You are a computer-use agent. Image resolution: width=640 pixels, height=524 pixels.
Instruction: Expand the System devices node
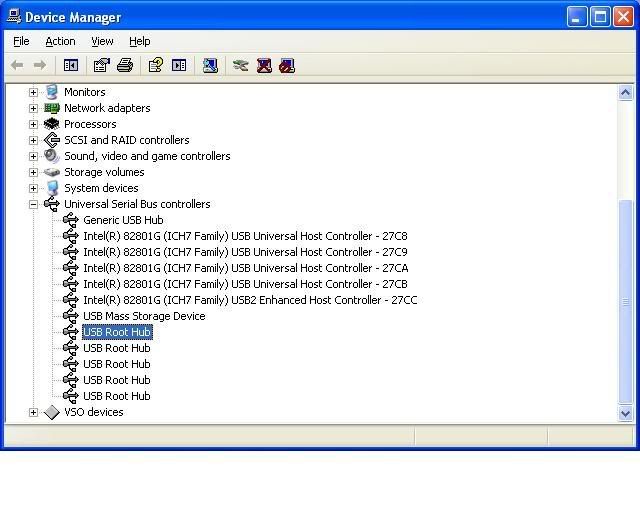pyautogui.click(x=33, y=188)
